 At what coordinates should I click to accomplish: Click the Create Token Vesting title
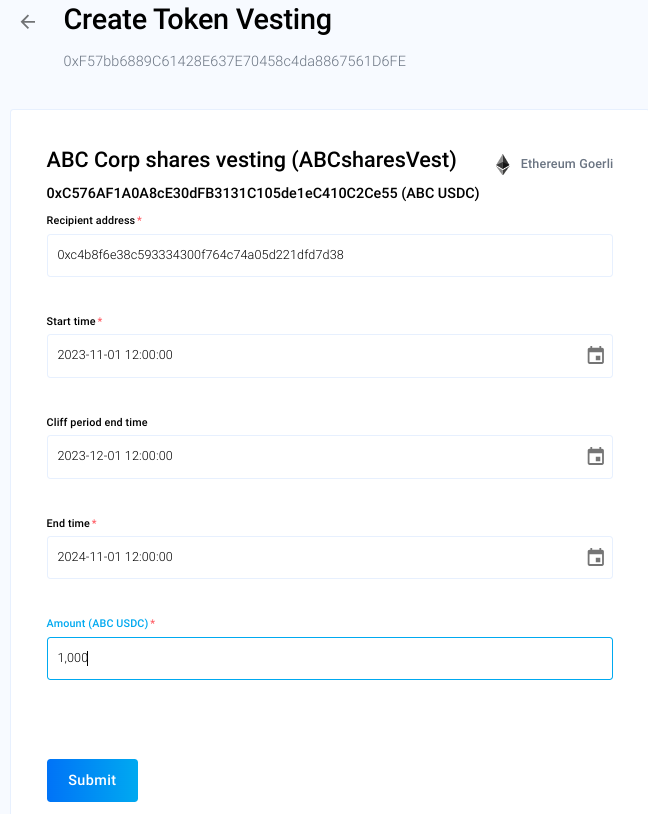pyautogui.click(x=197, y=19)
